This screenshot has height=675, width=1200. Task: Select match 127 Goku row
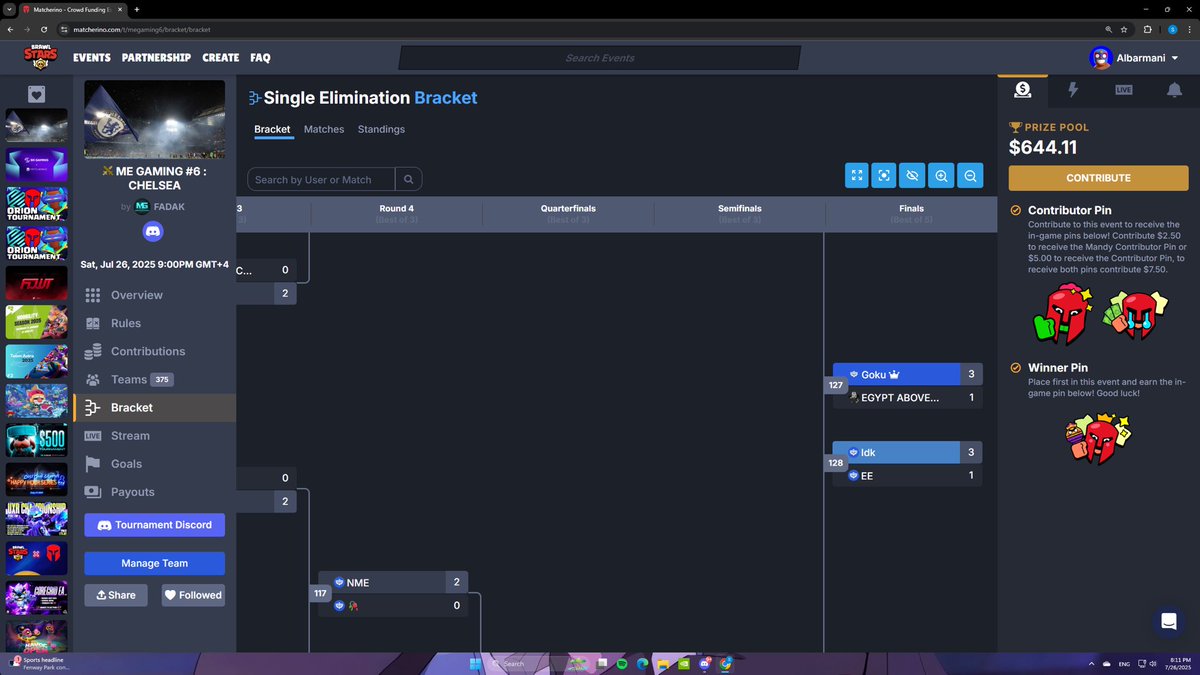[908, 374]
